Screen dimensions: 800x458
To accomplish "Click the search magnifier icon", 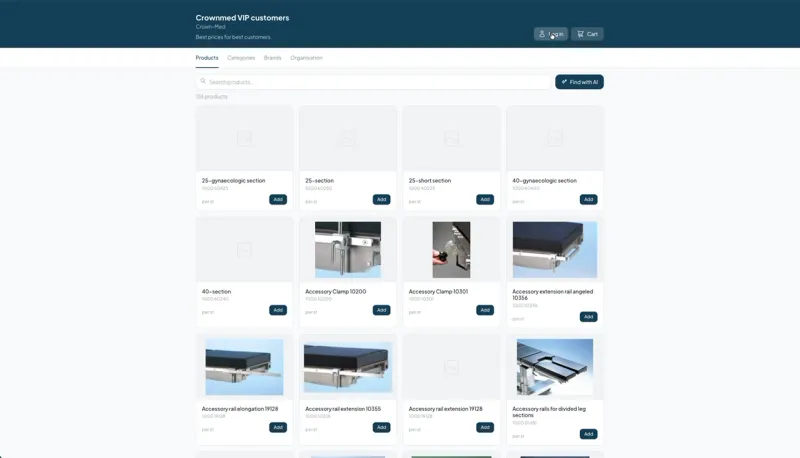I will [203, 81].
